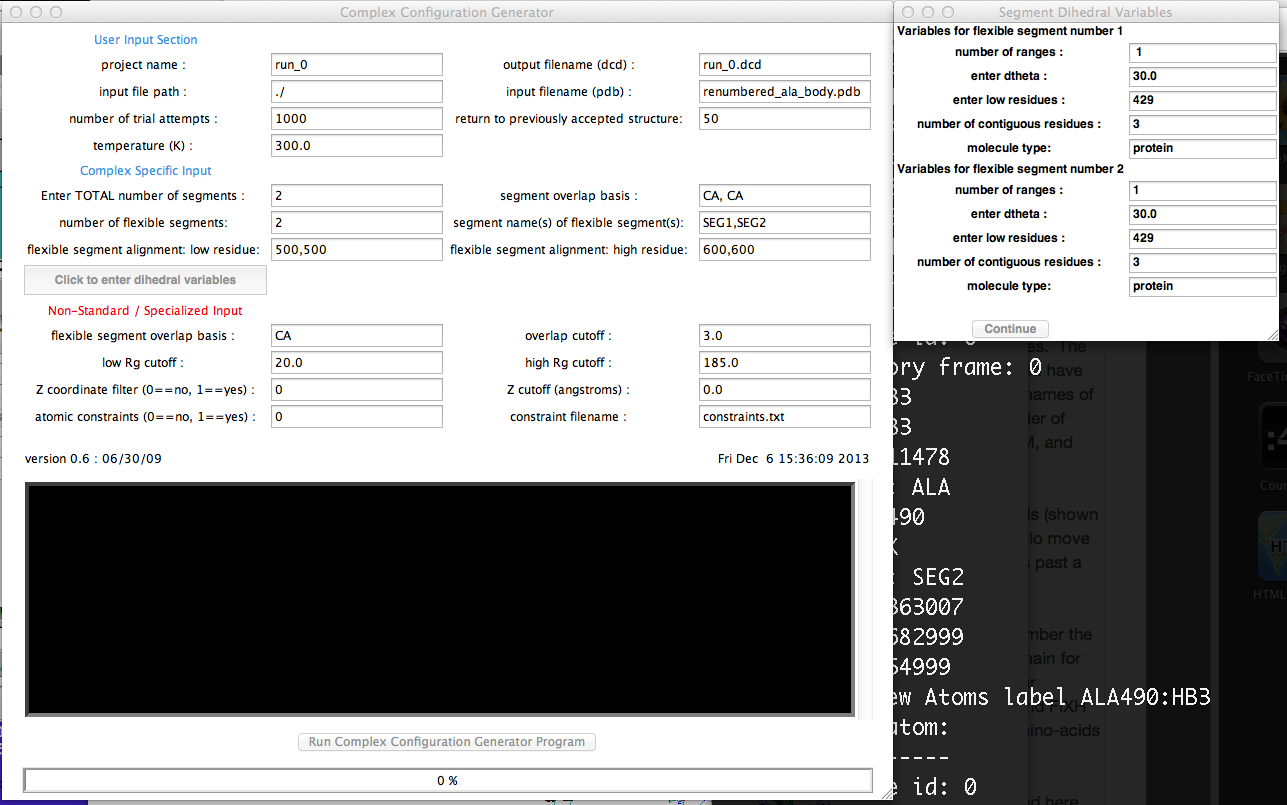Image resolution: width=1287 pixels, height=805 pixels.
Task: Click the input filename (pdb) field
Action: (784, 92)
